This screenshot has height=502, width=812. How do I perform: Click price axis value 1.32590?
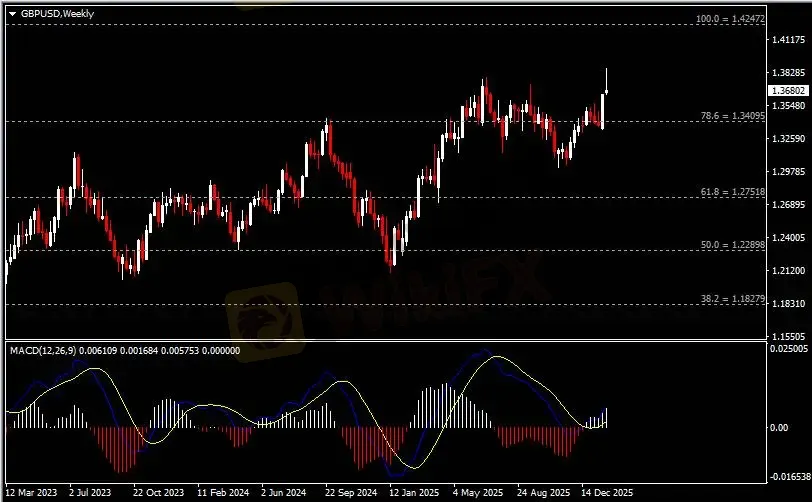point(789,138)
